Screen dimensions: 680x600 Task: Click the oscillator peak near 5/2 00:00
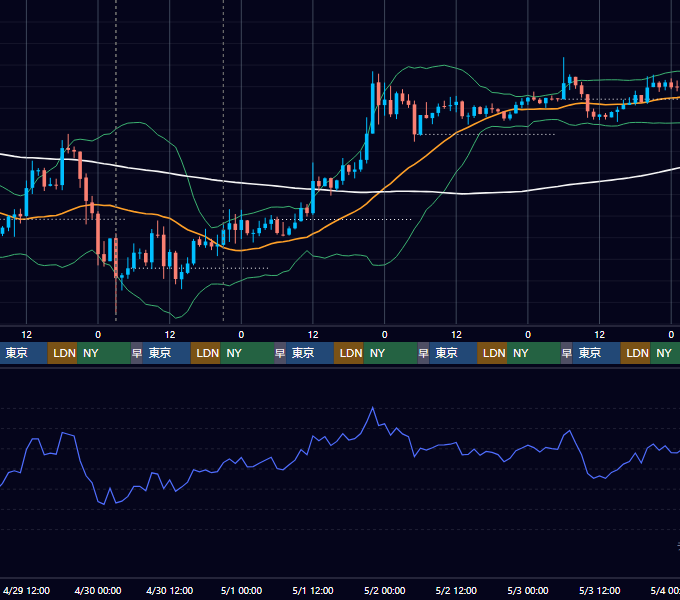tap(373, 408)
